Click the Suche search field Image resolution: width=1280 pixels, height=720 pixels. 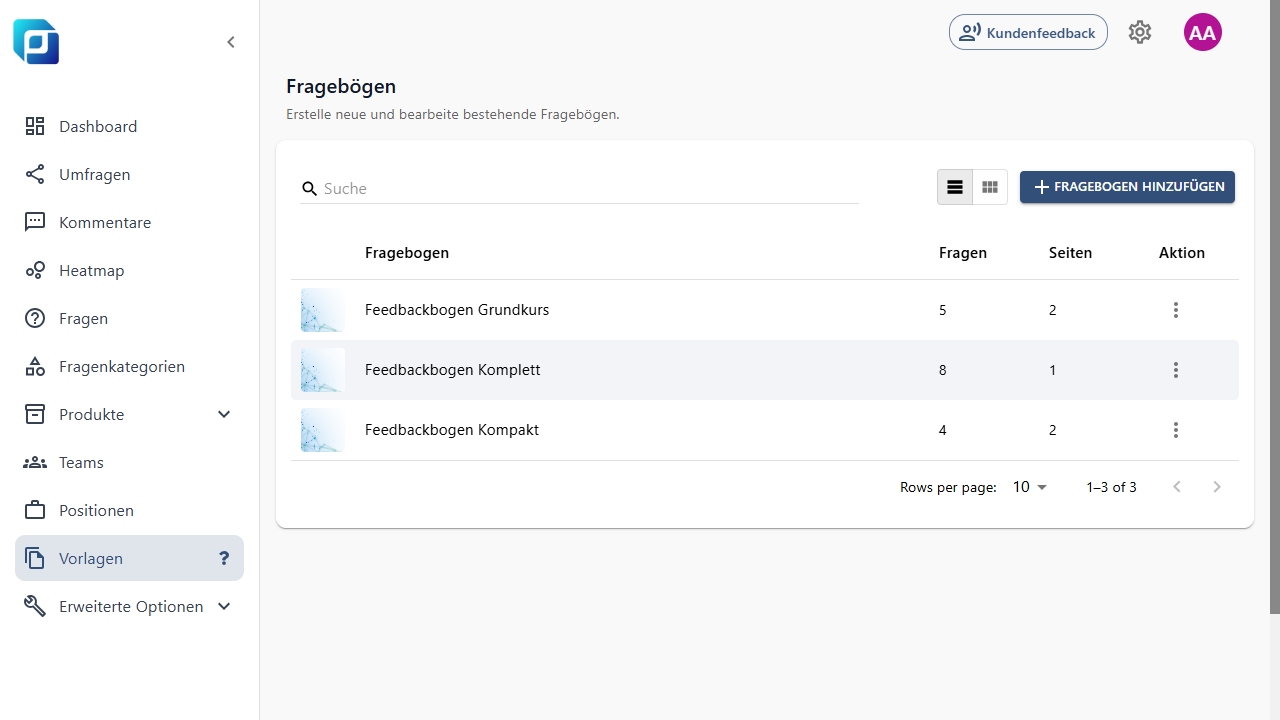(x=579, y=188)
